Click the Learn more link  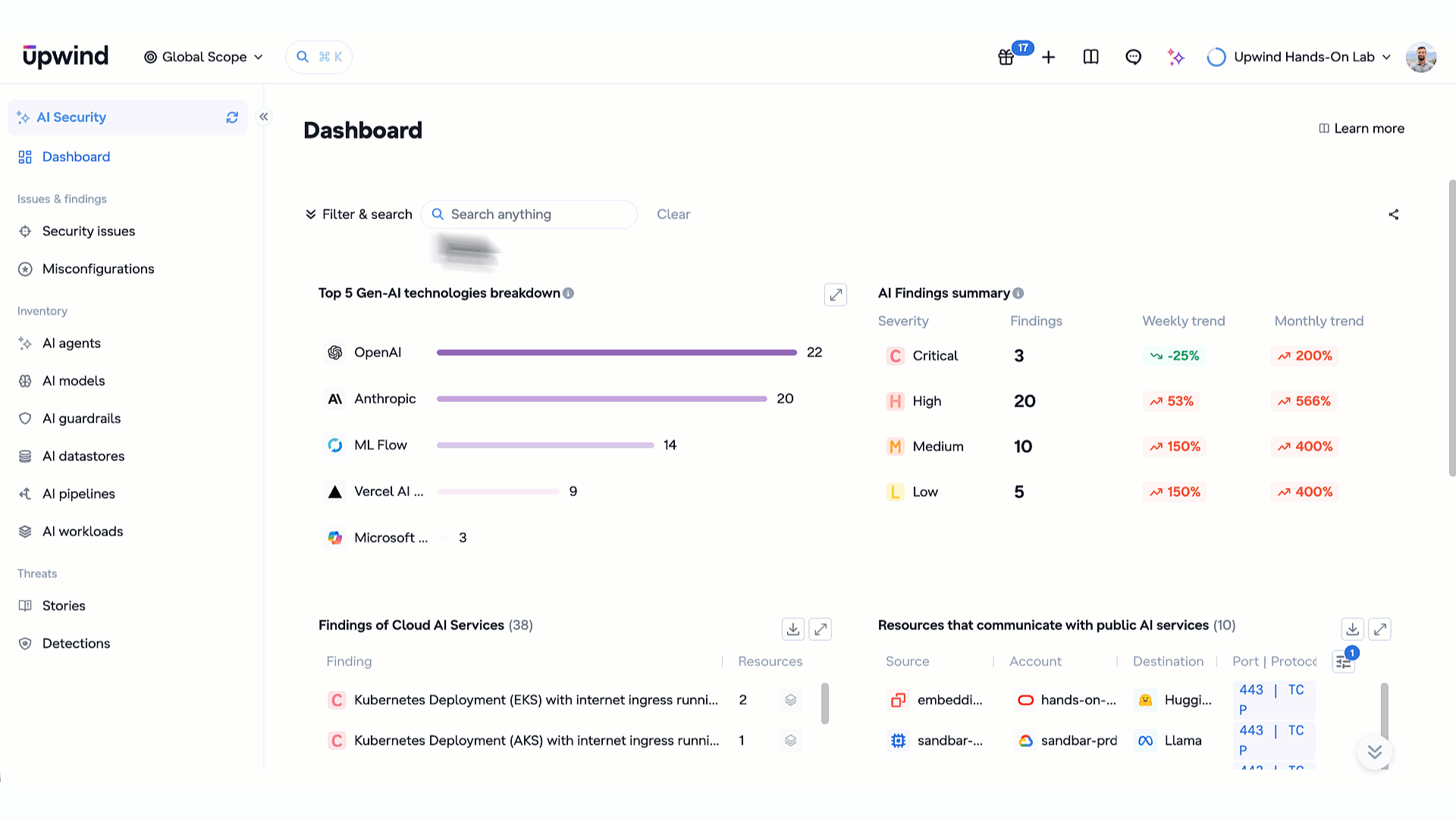tap(1361, 128)
